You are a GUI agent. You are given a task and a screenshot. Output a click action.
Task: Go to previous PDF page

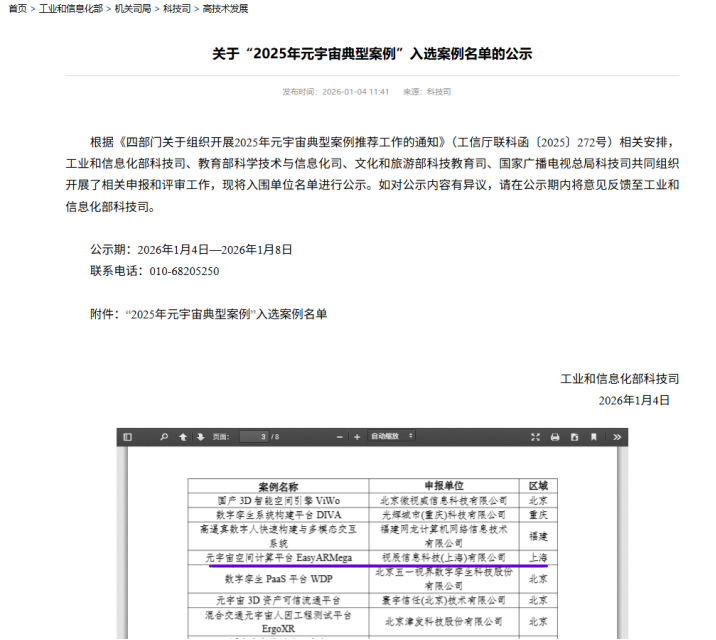click(183, 437)
